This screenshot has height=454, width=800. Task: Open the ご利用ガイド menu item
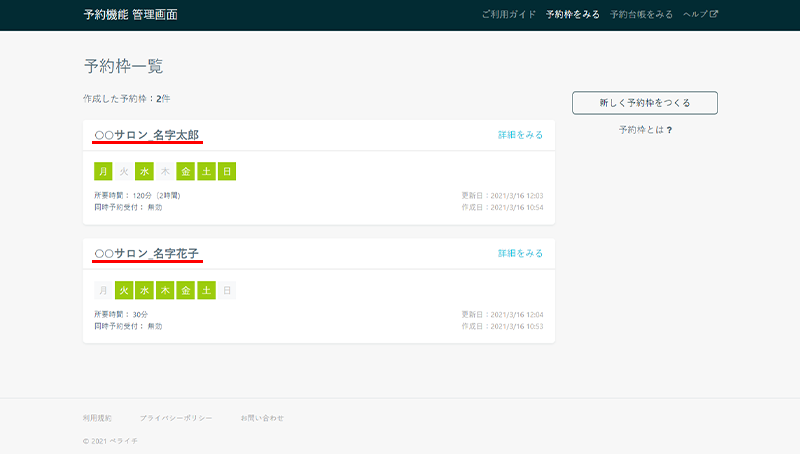pyautogui.click(x=509, y=15)
